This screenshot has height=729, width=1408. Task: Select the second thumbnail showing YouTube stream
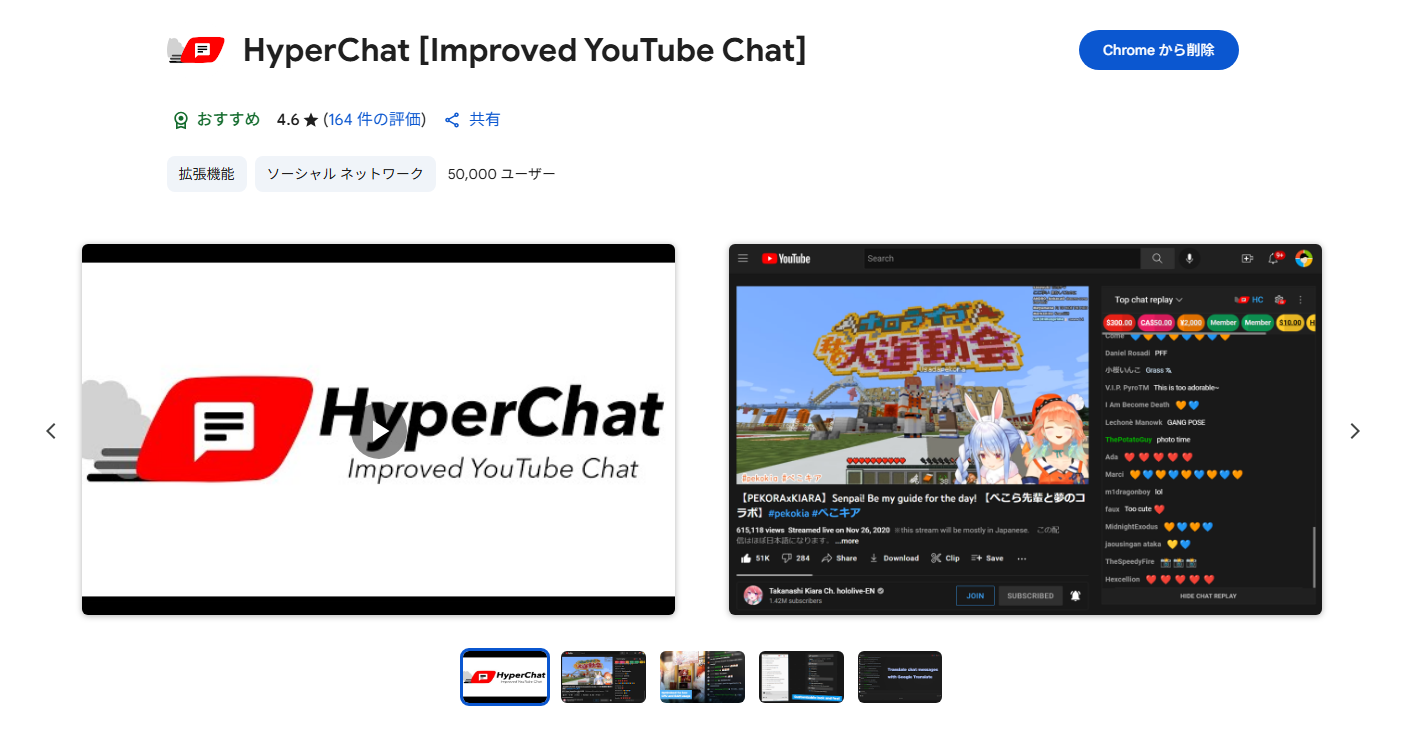coord(603,677)
